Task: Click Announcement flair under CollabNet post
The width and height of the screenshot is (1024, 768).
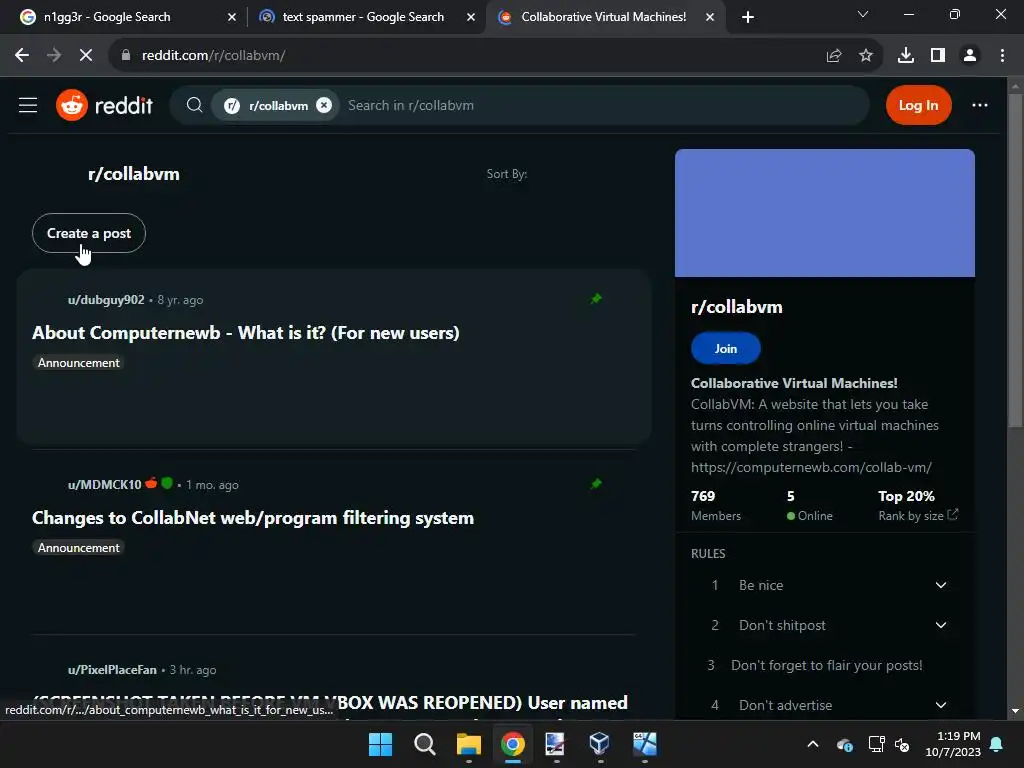Action: point(78,547)
